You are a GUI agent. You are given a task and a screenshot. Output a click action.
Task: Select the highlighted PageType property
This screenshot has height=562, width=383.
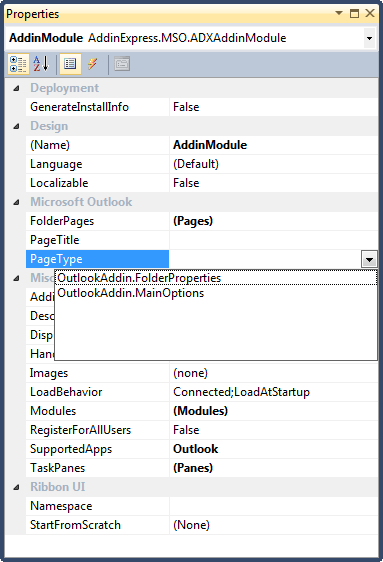click(x=97, y=259)
